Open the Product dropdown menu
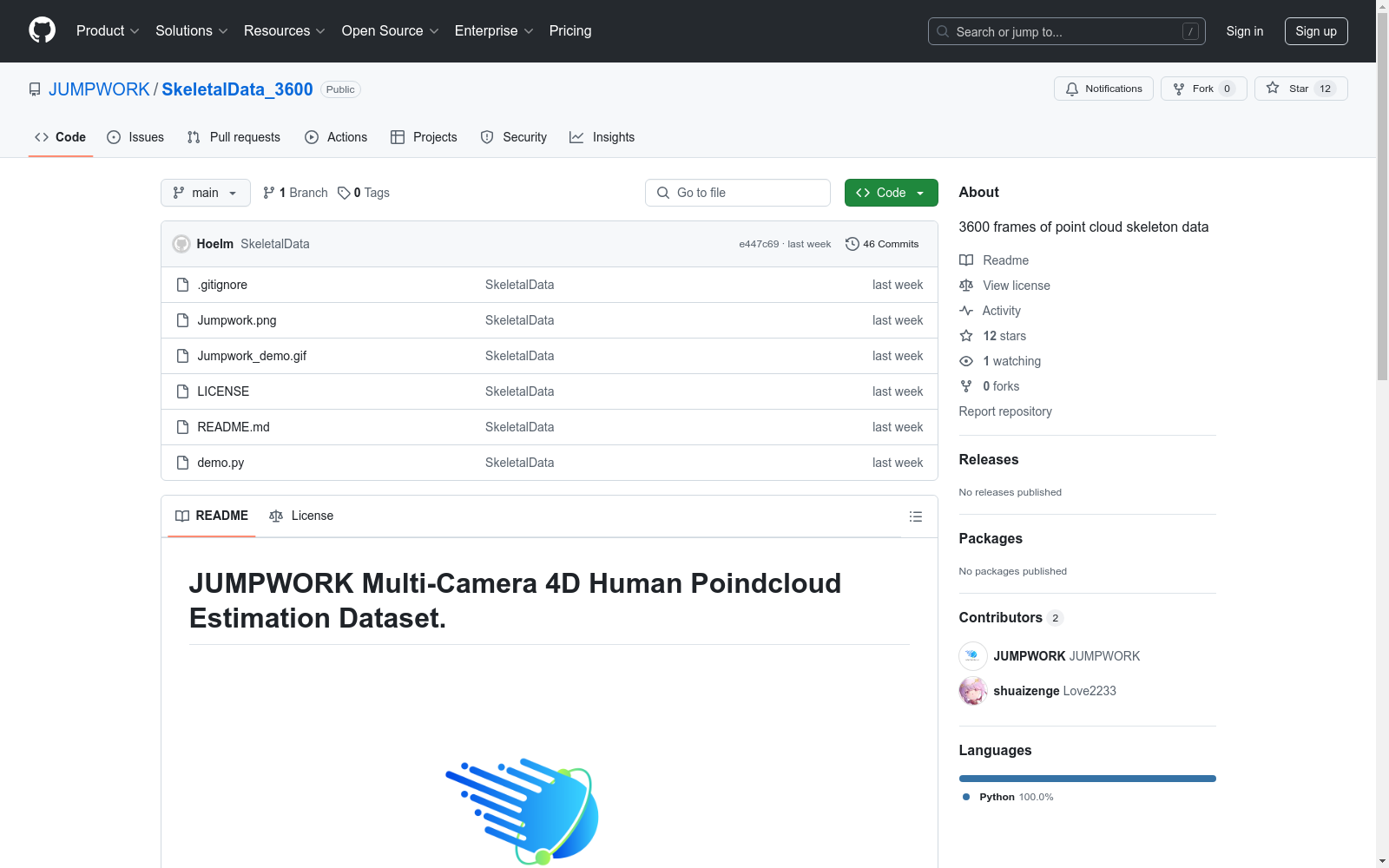 tap(108, 30)
